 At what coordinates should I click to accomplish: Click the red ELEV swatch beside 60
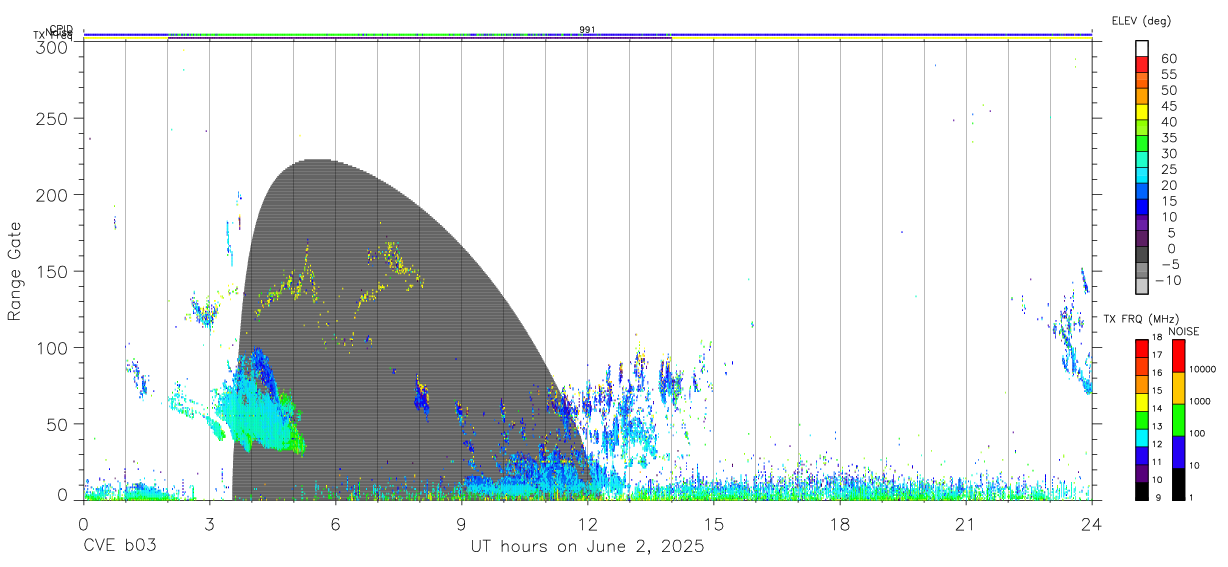[x=1142, y=65]
